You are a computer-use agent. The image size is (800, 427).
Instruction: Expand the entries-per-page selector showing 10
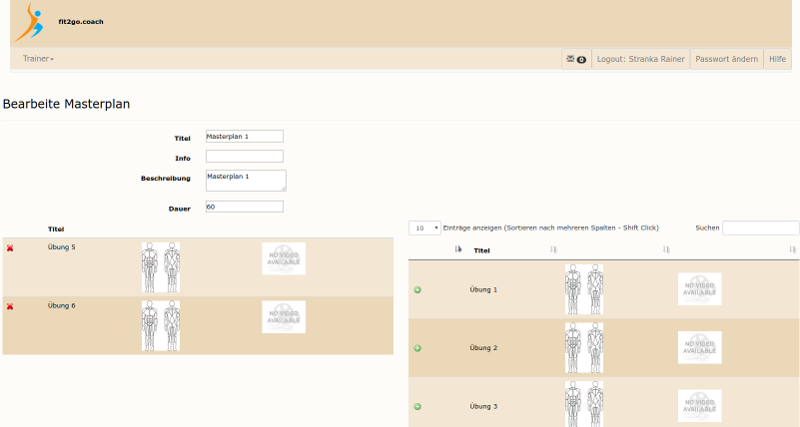point(424,228)
